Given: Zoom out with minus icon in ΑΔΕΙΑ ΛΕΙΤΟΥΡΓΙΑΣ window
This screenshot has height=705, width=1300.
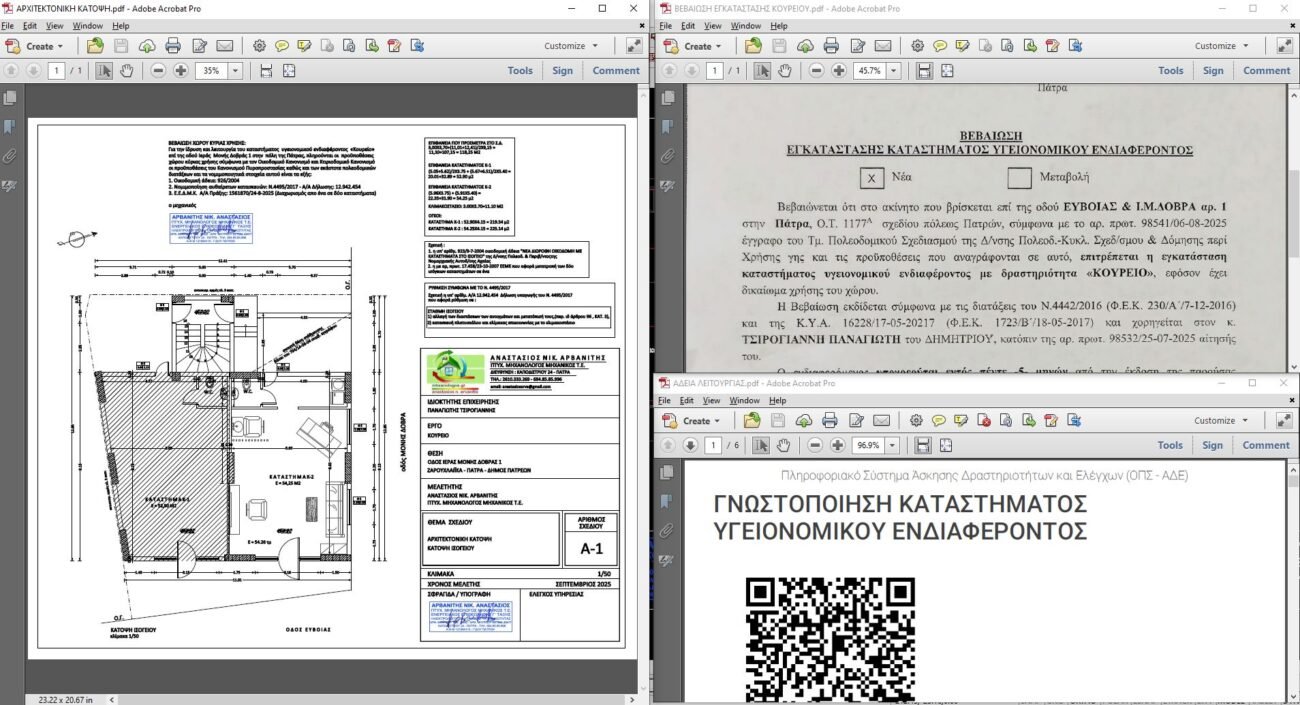Looking at the screenshot, I should click(816, 446).
